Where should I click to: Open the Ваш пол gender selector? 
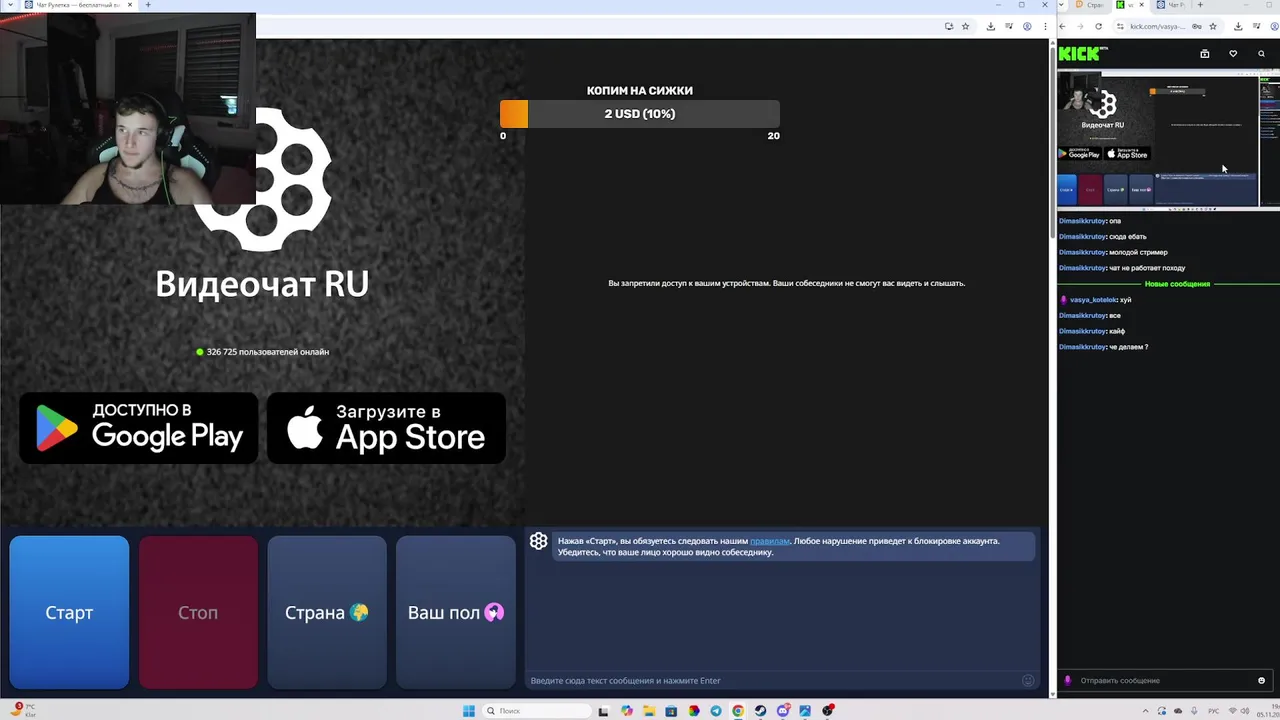pyautogui.click(x=456, y=612)
